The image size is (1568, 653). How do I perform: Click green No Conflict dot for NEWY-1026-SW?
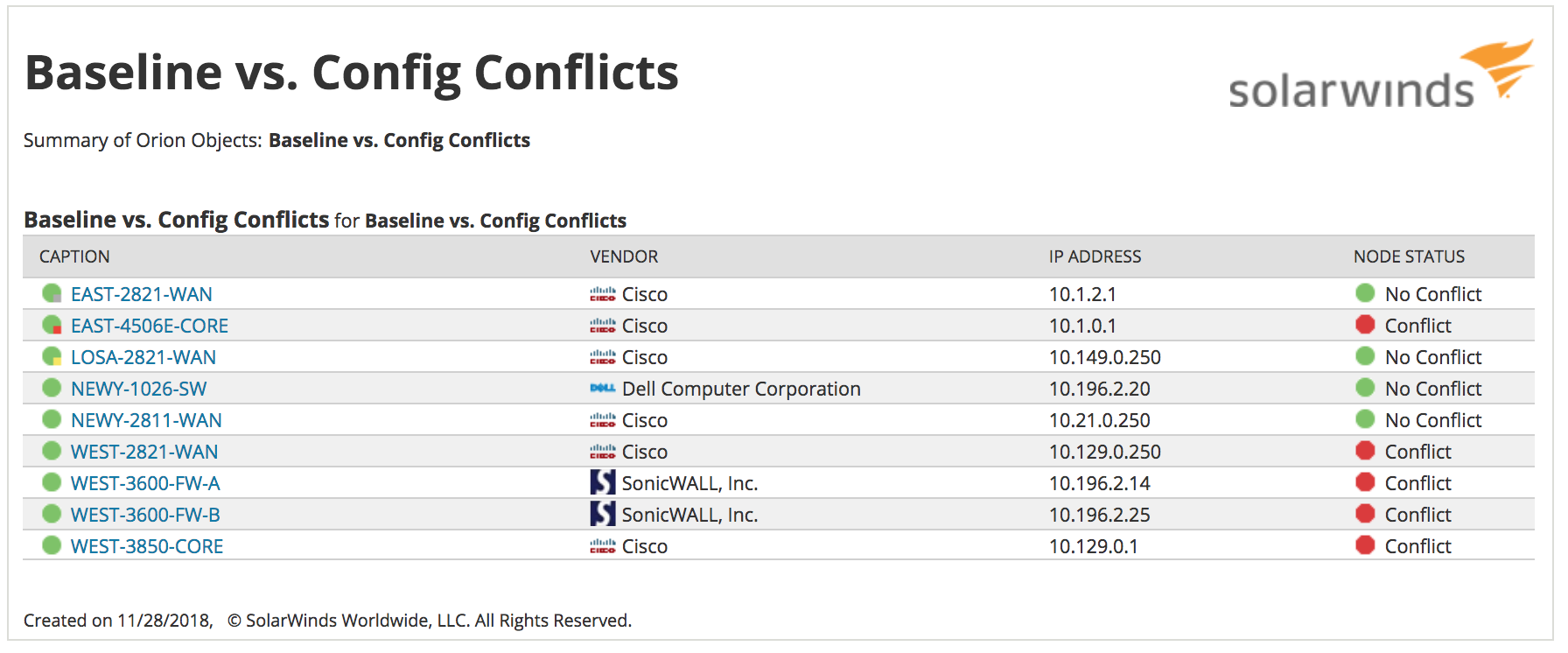(1365, 387)
